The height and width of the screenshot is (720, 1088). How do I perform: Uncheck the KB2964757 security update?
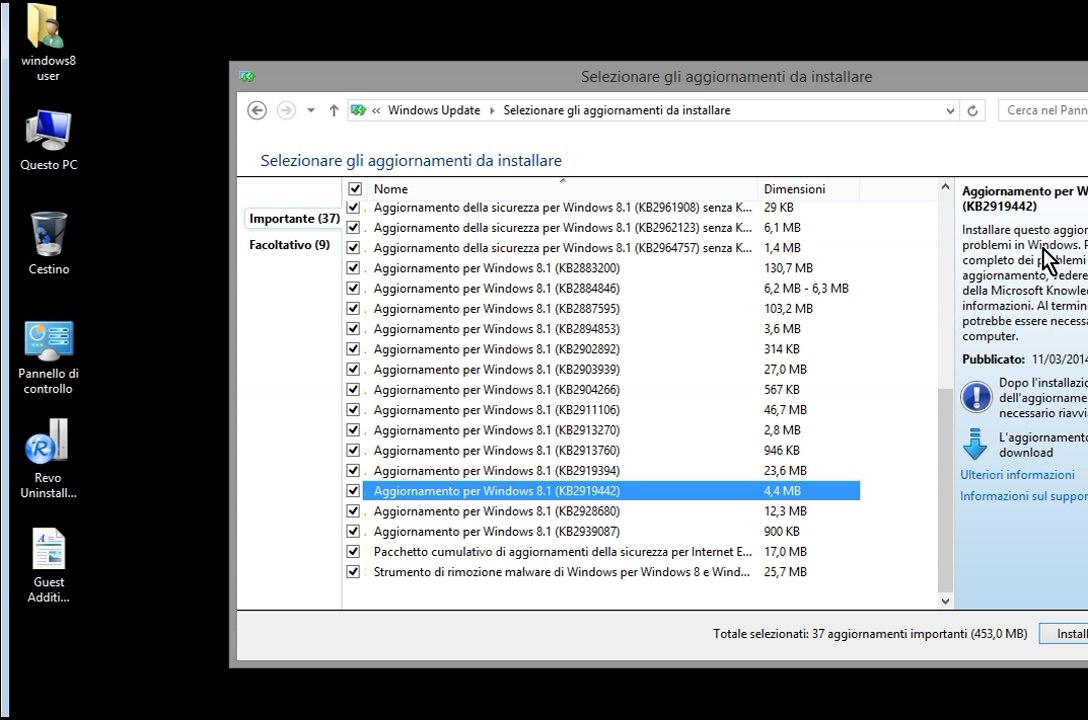(x=353, y=248)
